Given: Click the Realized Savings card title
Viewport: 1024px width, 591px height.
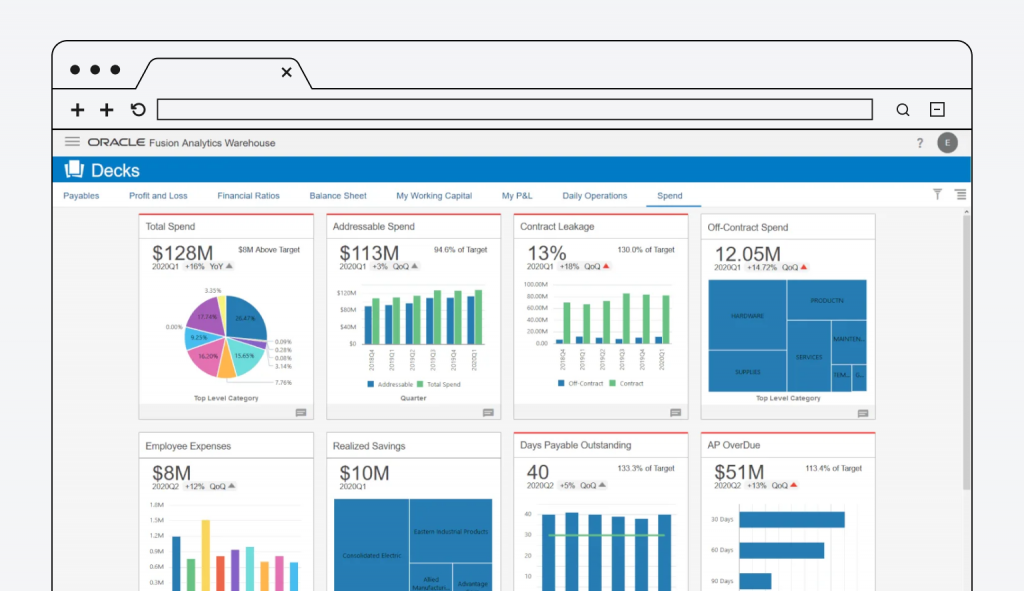Looking at the screenshot, I should 369,446.
